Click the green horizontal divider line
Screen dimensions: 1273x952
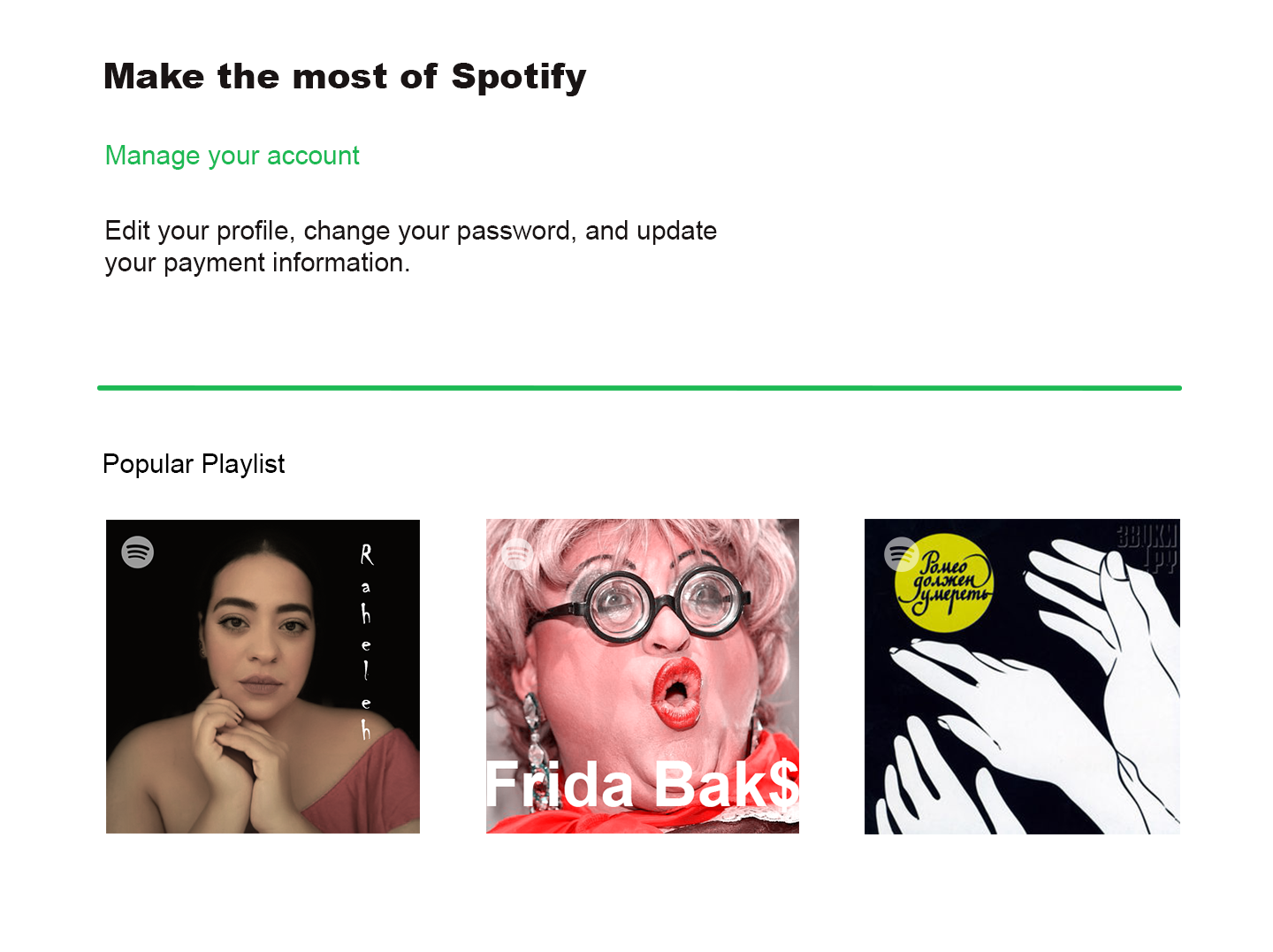click(639, 387)
